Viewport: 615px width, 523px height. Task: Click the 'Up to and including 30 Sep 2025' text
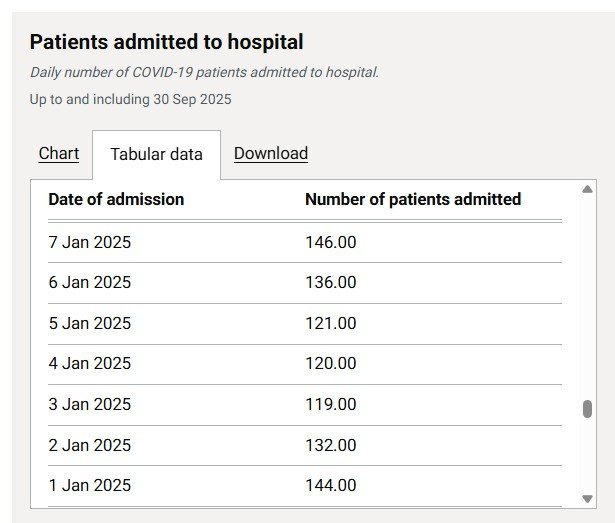(x=130, y=99)
